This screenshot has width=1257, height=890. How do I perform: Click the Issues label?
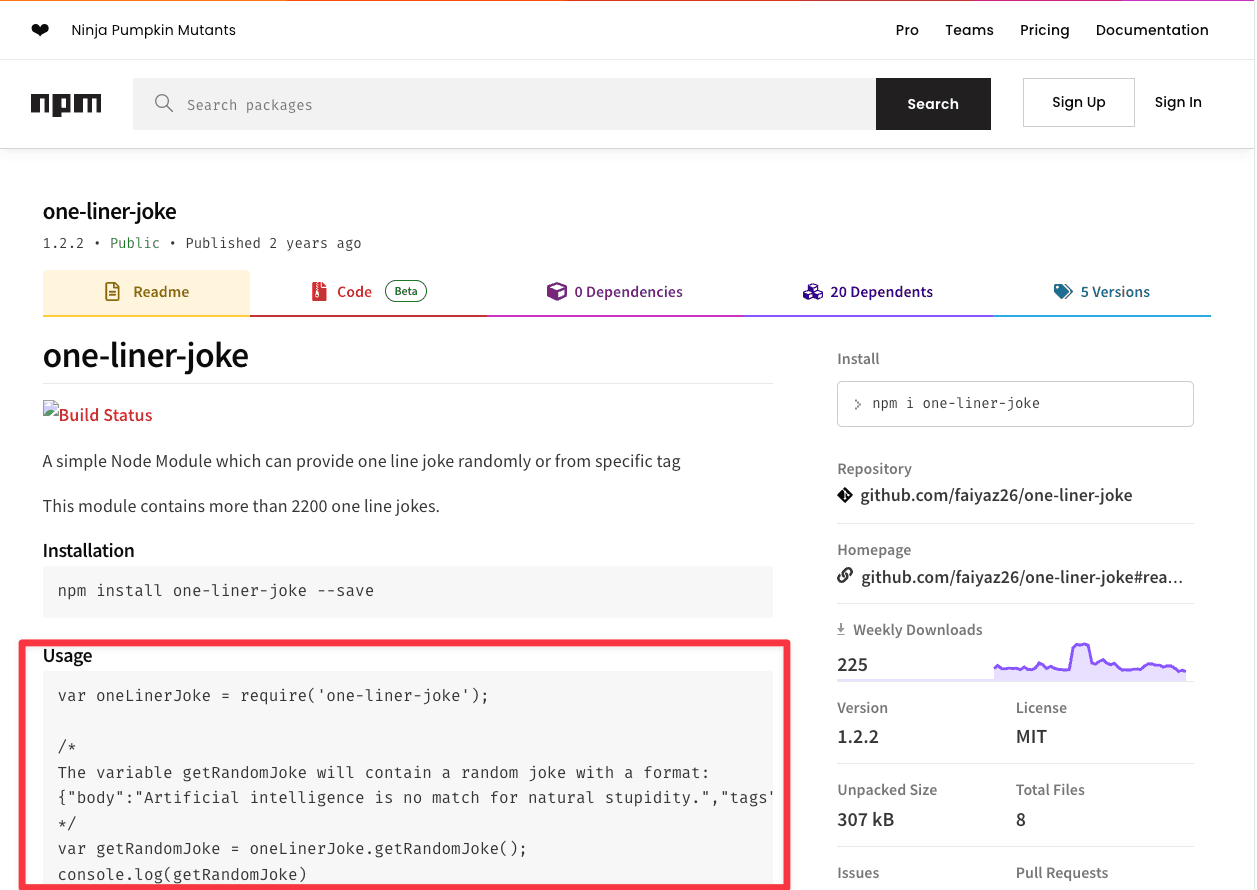[x=858, y=873]
